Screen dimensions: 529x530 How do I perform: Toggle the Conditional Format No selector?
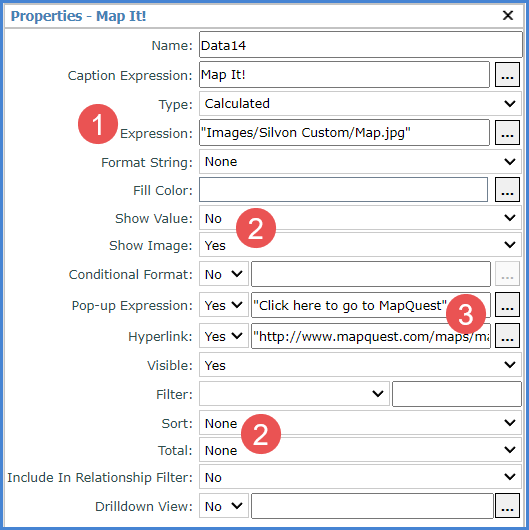pyautogui.click(x=224, y=274)
